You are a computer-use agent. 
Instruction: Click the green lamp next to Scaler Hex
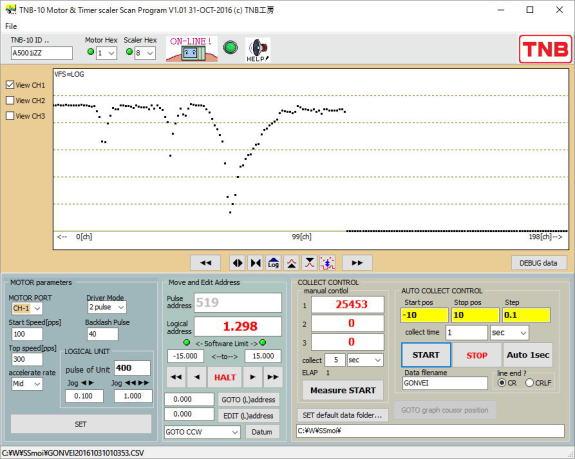129,52
